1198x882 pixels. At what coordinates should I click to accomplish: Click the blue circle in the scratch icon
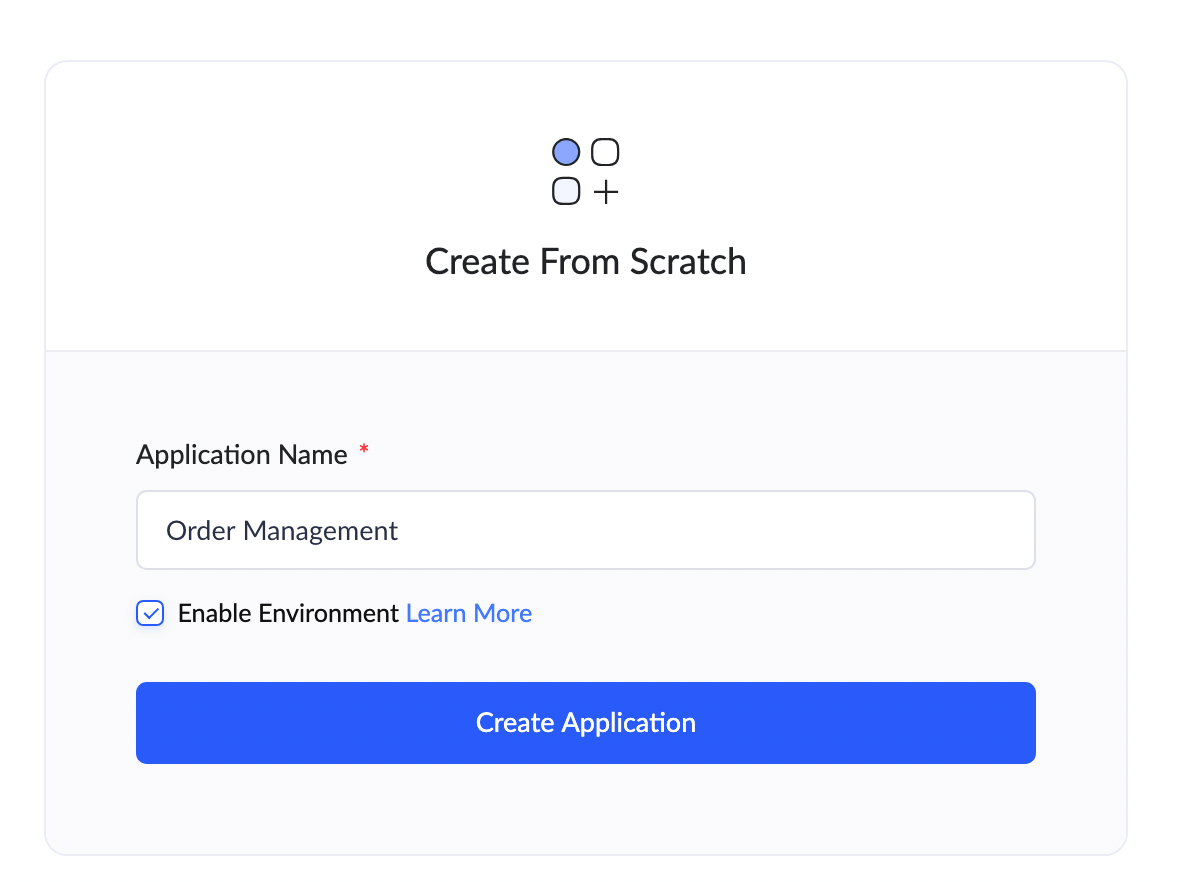coord(566,152)
